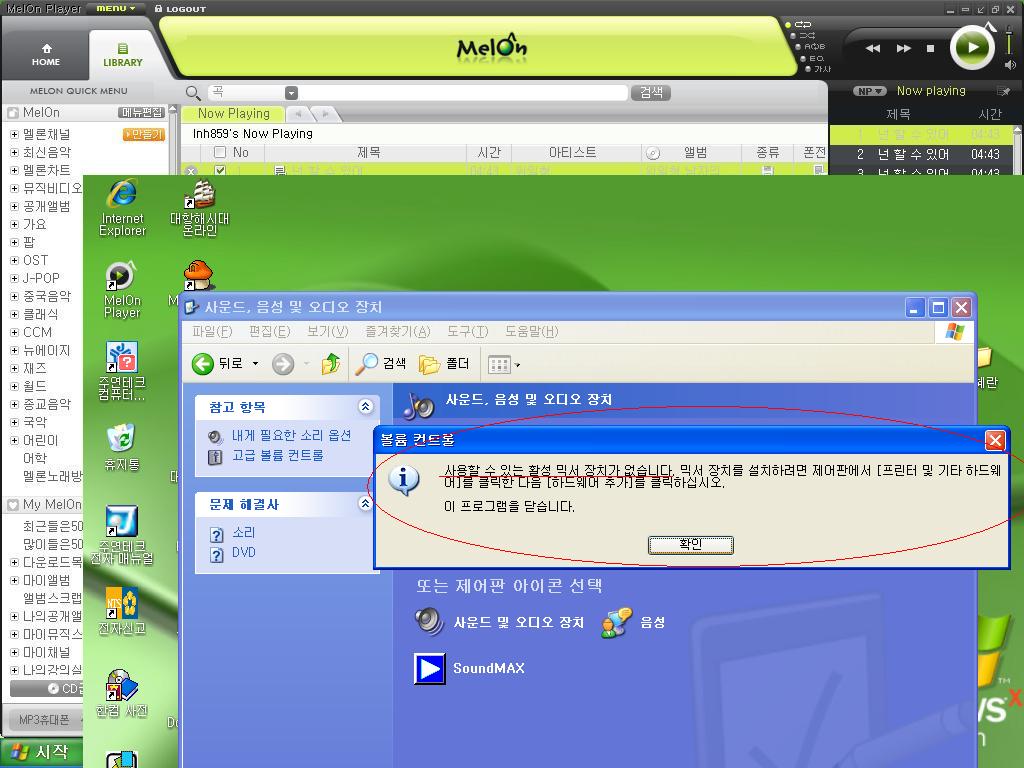This screenshot has height=768, width=1024.
Task: Click the MelOn search text field
Action: point(463,93)
